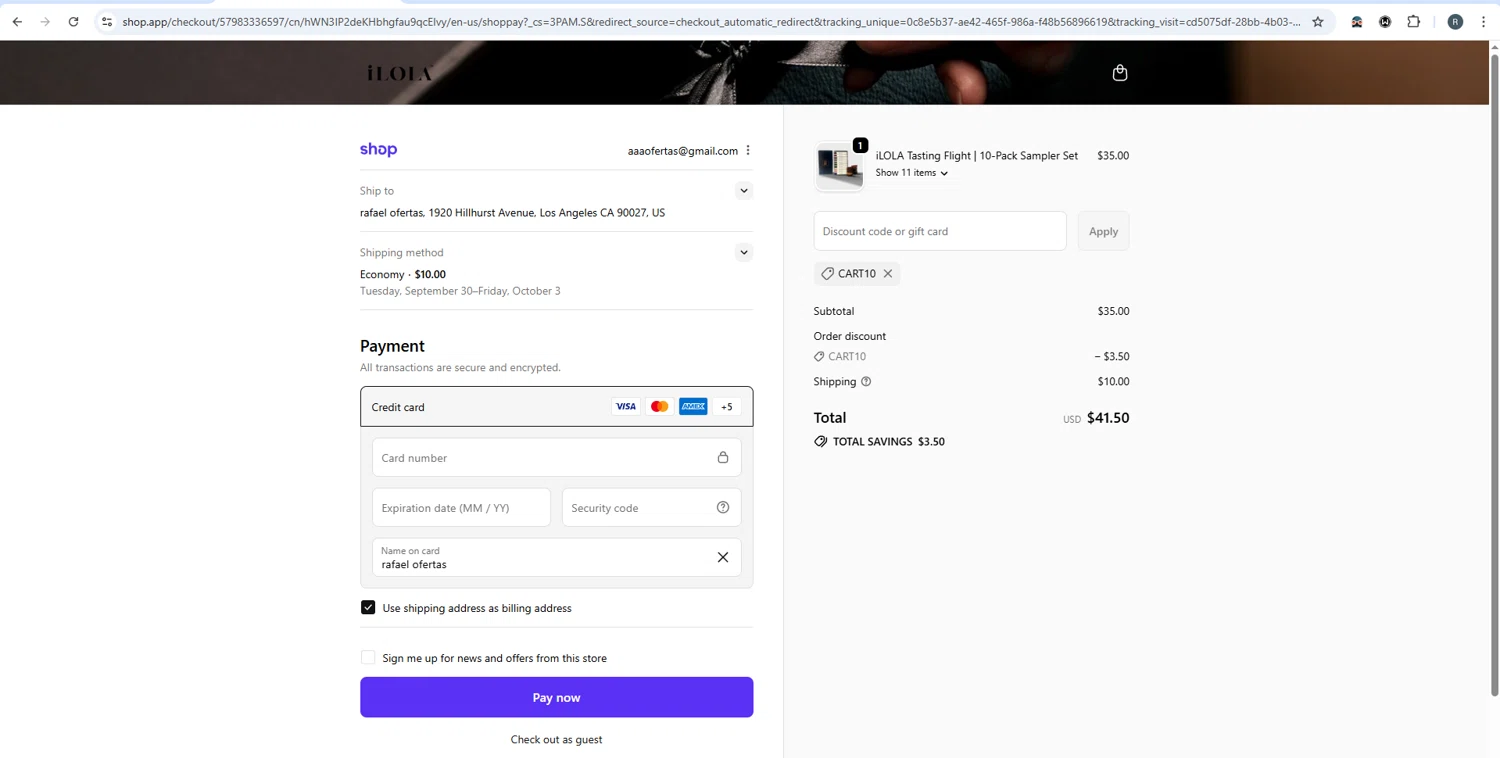Select the Credit card payment option
This screenshot has height=758, width=1500.
coord(557,407)
